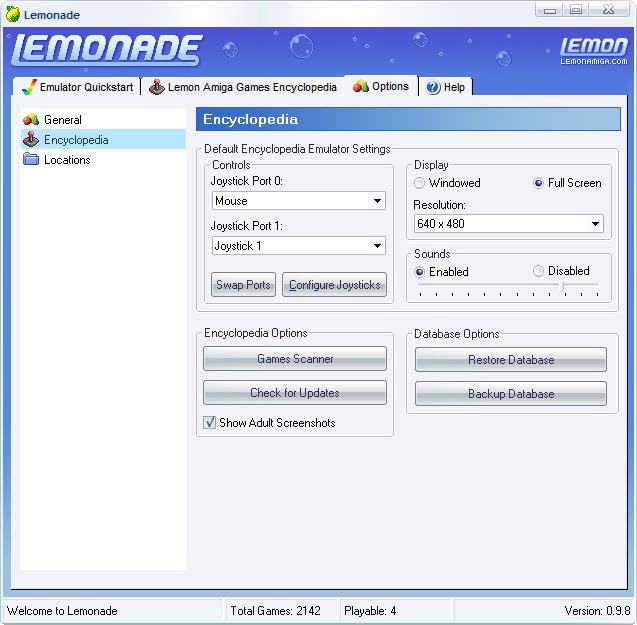Select General in the options list
Image resolution: width=637 pixels, height=625 pixels.
103,119
